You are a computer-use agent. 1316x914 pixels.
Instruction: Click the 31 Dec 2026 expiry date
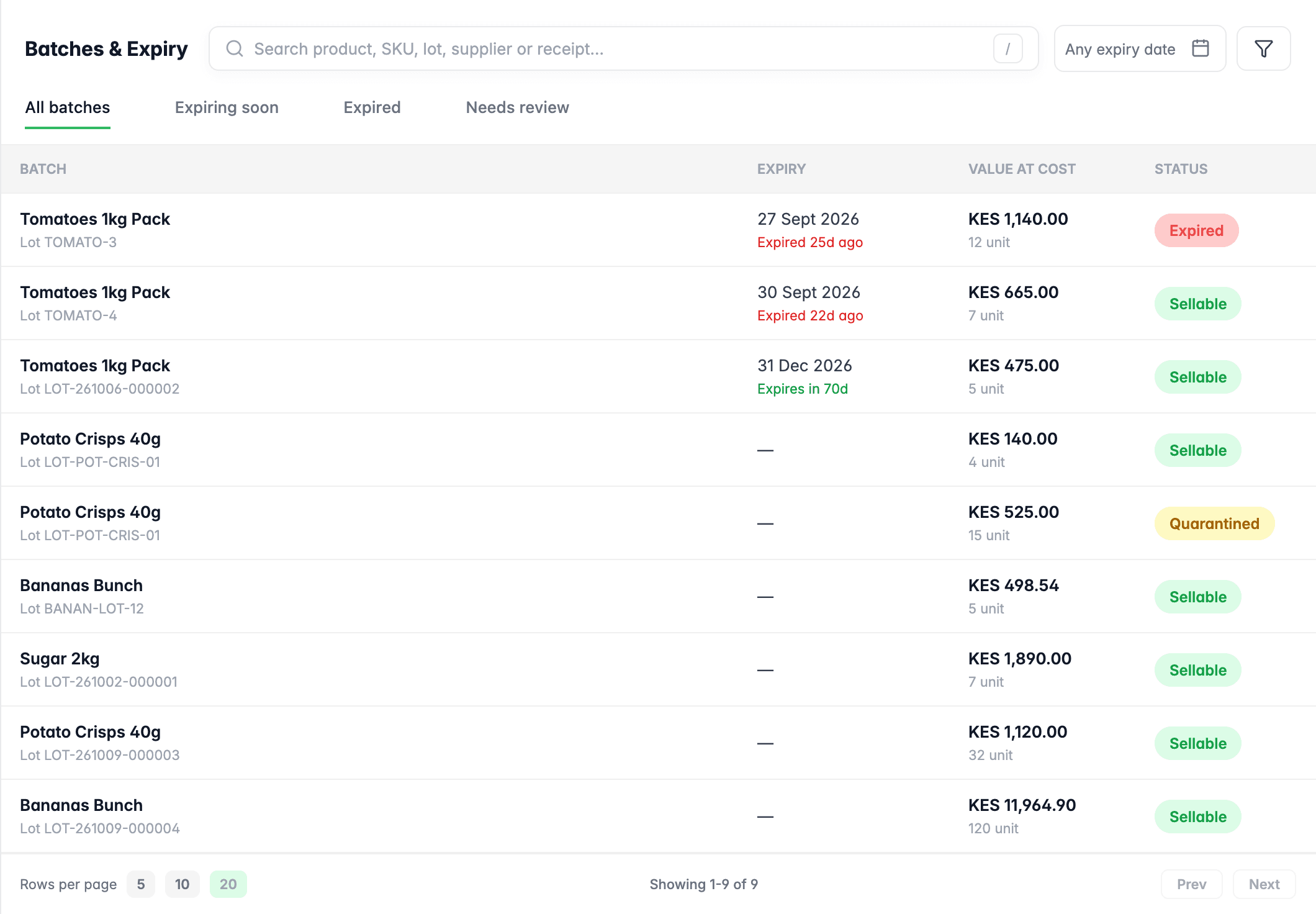(804, 366)
